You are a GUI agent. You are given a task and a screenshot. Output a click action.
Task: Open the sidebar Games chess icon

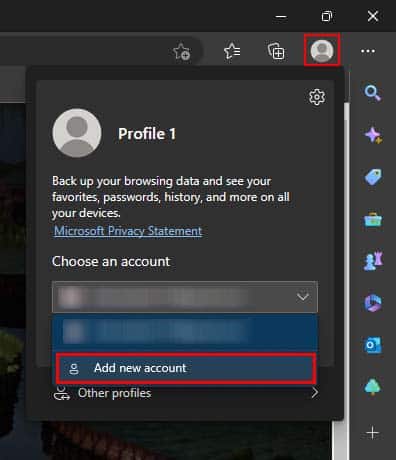pos(373,261)
